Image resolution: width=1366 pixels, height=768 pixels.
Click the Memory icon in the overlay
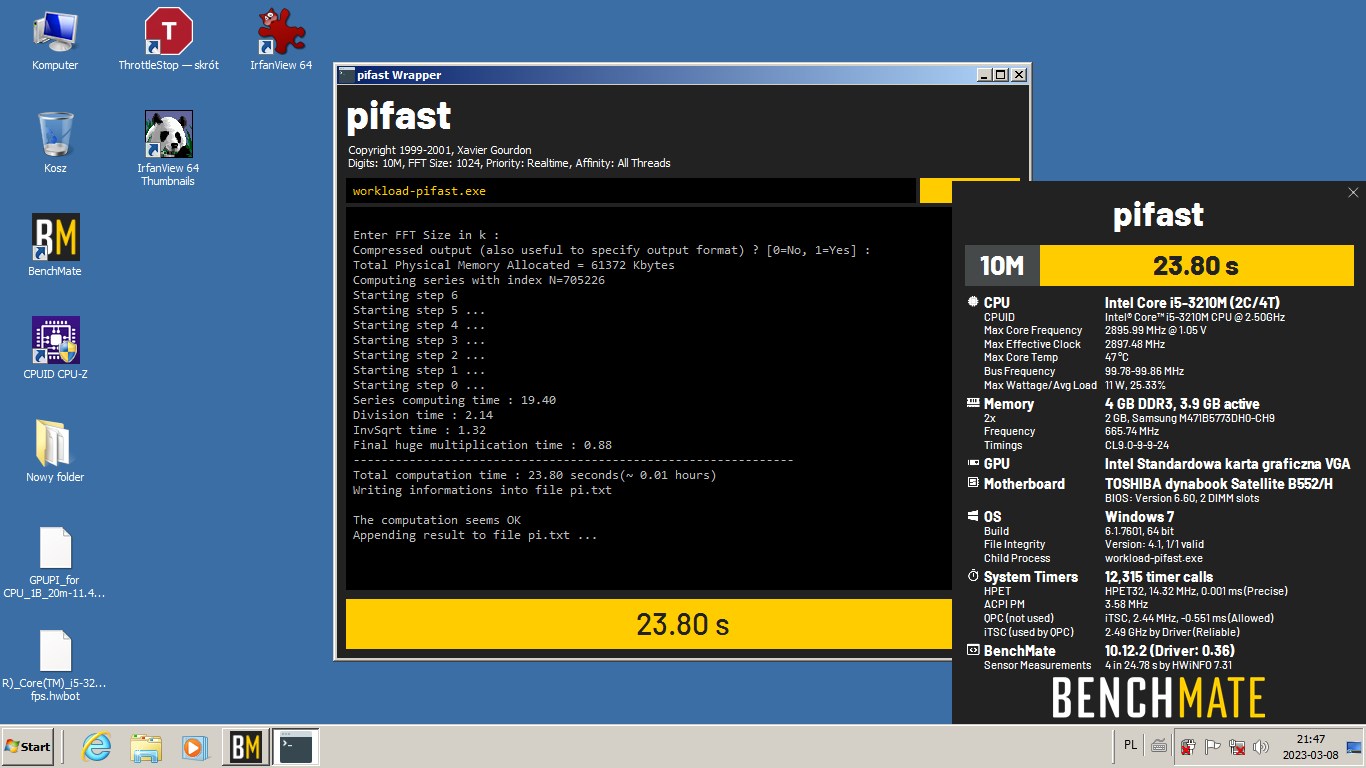[973, 403]
